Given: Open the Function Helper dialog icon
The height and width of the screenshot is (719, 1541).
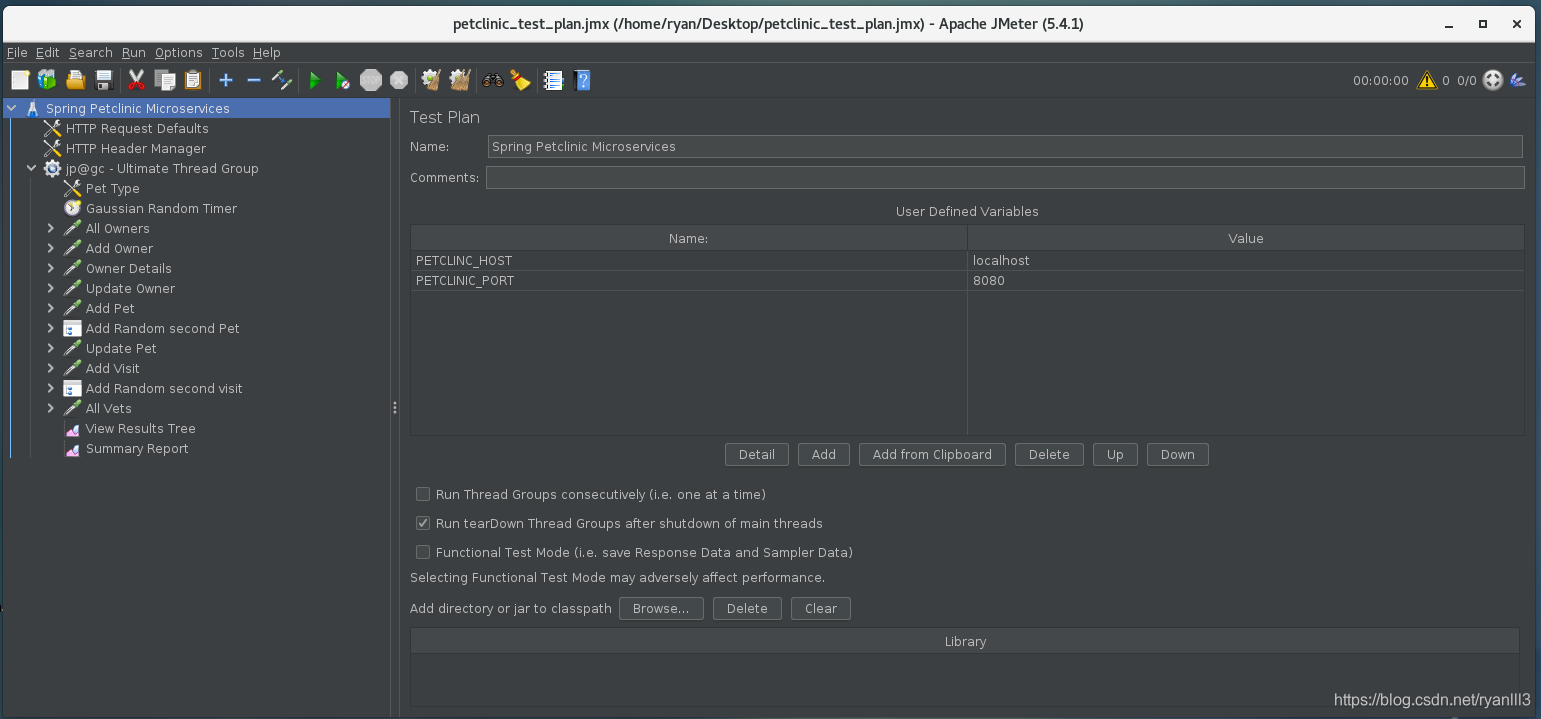Looking at the screenshot, I should [x=553, y=80].
